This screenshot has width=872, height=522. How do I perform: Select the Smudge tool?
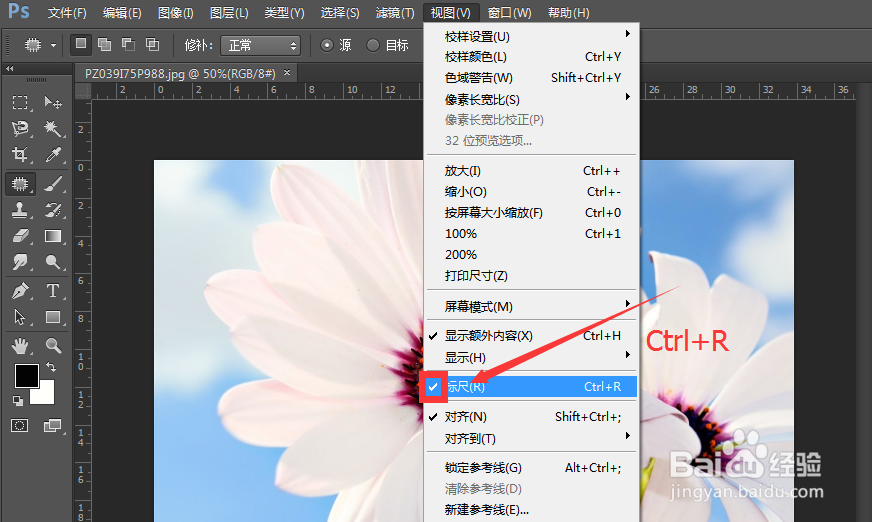[20, 261]
